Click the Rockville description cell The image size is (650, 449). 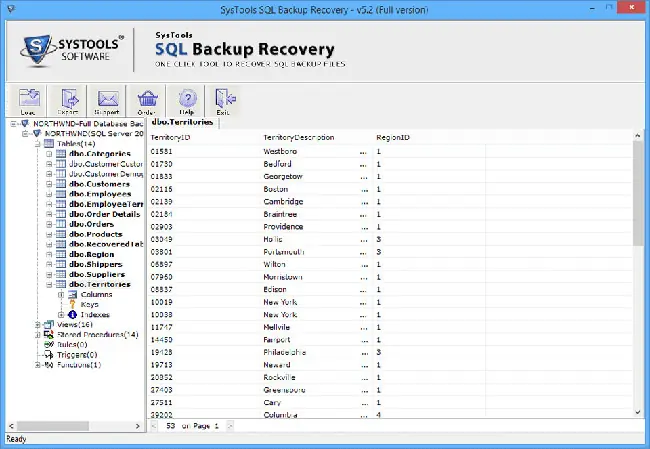279,377
